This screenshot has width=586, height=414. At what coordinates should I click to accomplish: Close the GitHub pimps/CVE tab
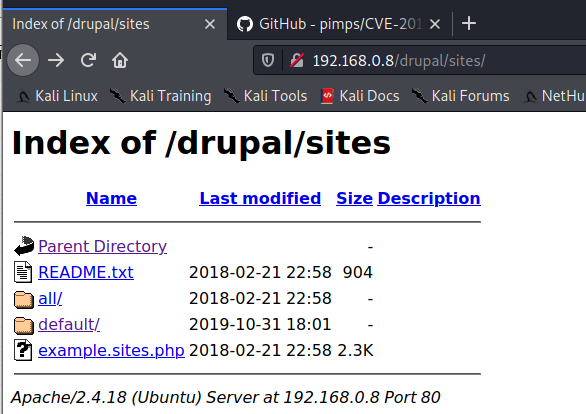point(435,24)
